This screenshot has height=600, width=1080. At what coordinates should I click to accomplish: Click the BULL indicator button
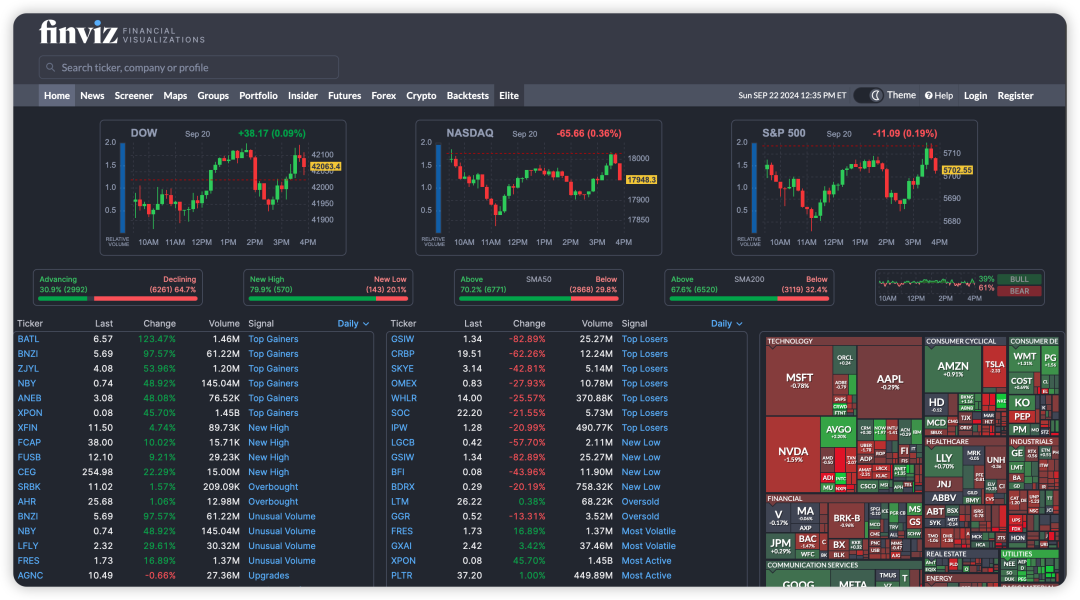[x=1019, y=279]
